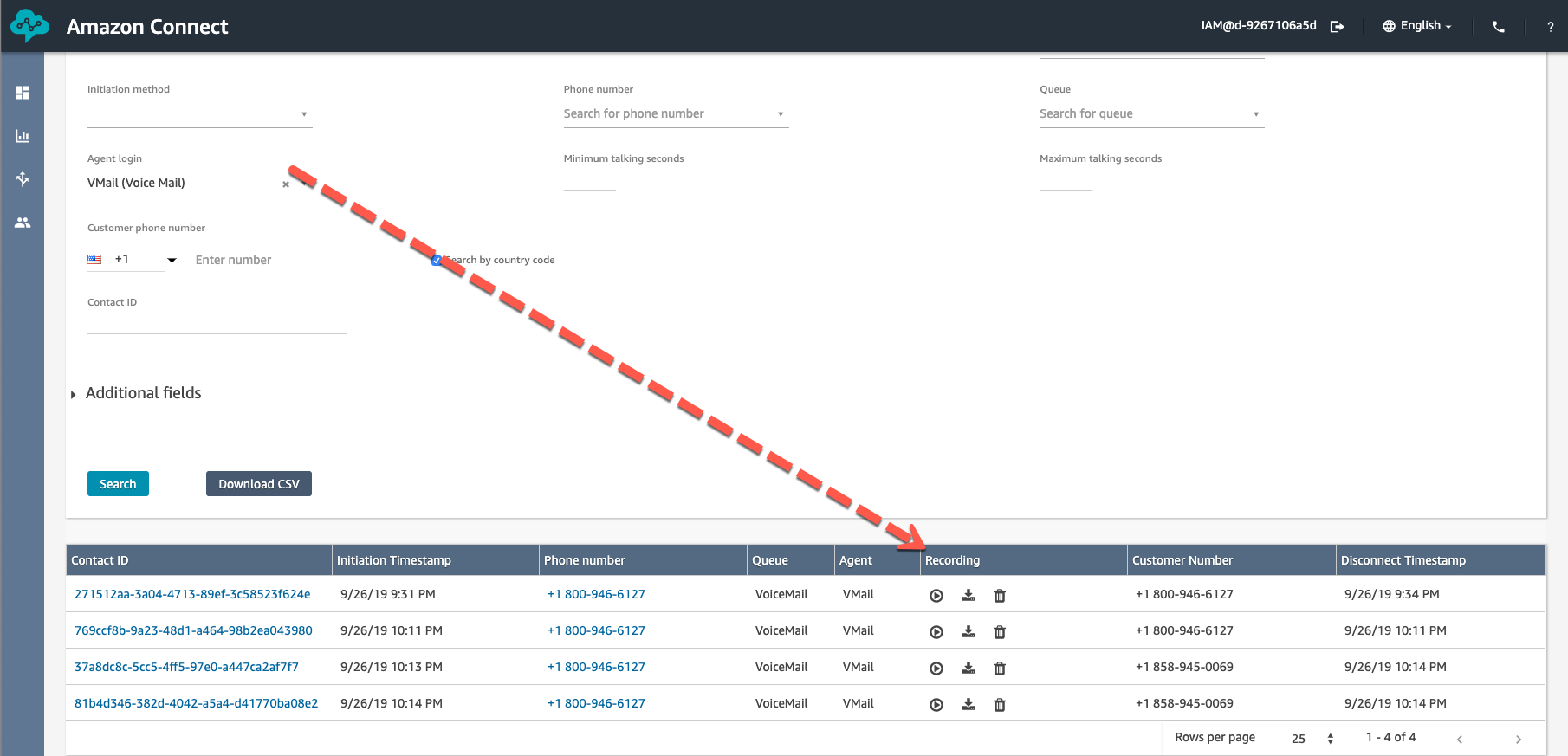This screenshot has width=1568, height=756.
Task: Open the Search for phone number dropdown
Action: click(x=677, y=114)
